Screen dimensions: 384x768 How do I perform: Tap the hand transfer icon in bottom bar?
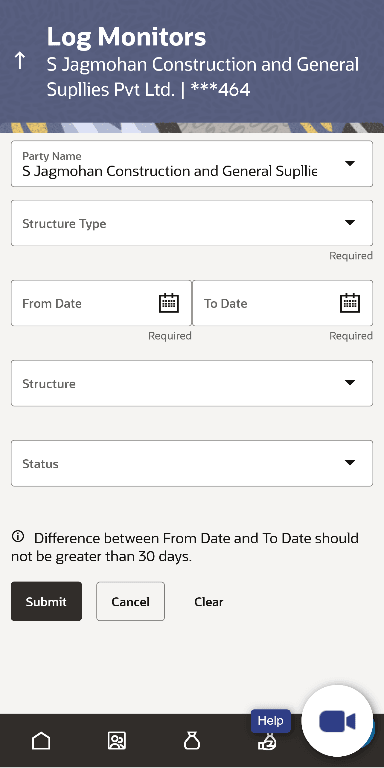click(267, 743)
